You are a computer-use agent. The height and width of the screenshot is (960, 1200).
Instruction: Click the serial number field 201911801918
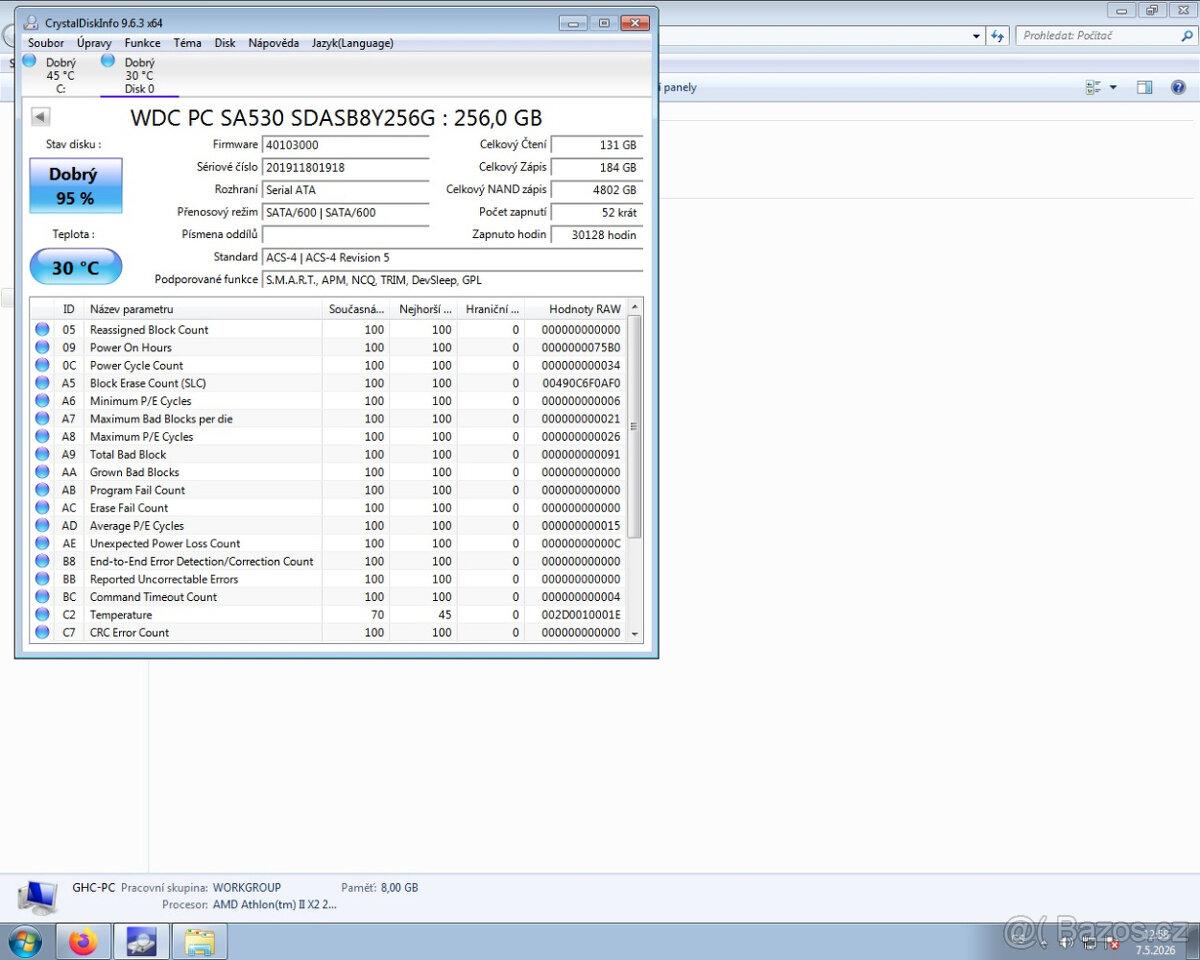(345, 167)
